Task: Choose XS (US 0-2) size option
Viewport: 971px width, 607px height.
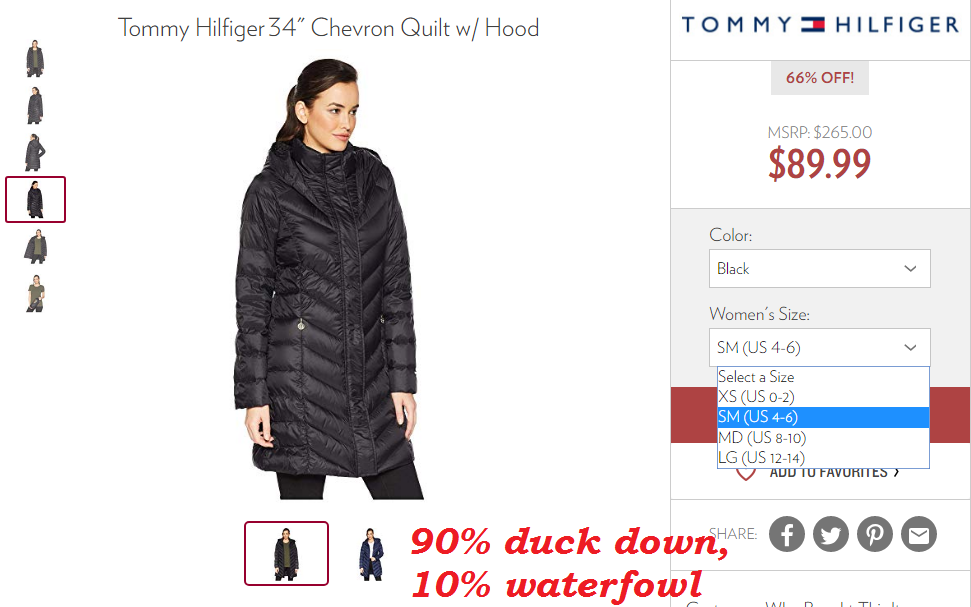Action: [x=823, y=396]
